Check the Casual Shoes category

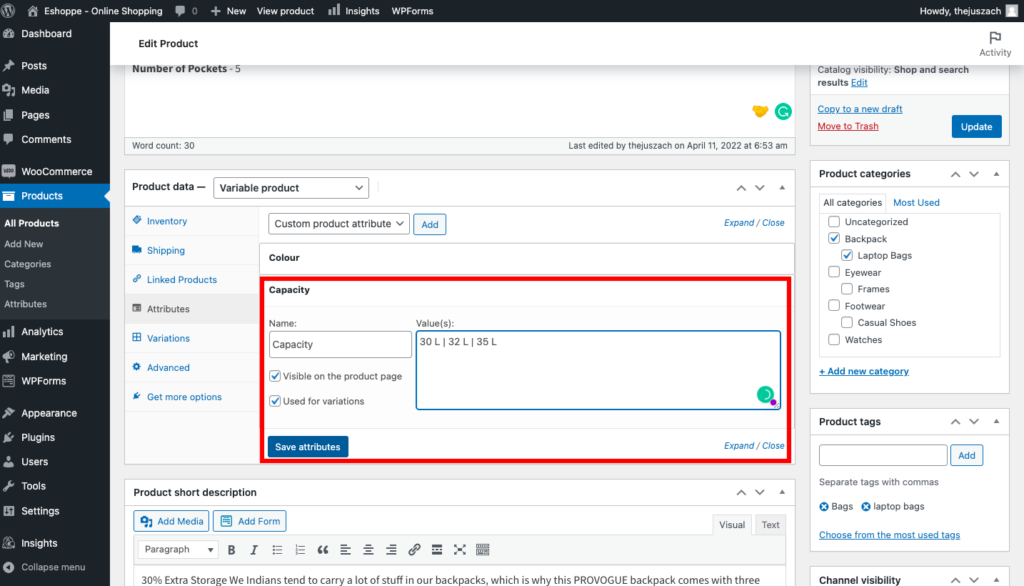(847, 322)
